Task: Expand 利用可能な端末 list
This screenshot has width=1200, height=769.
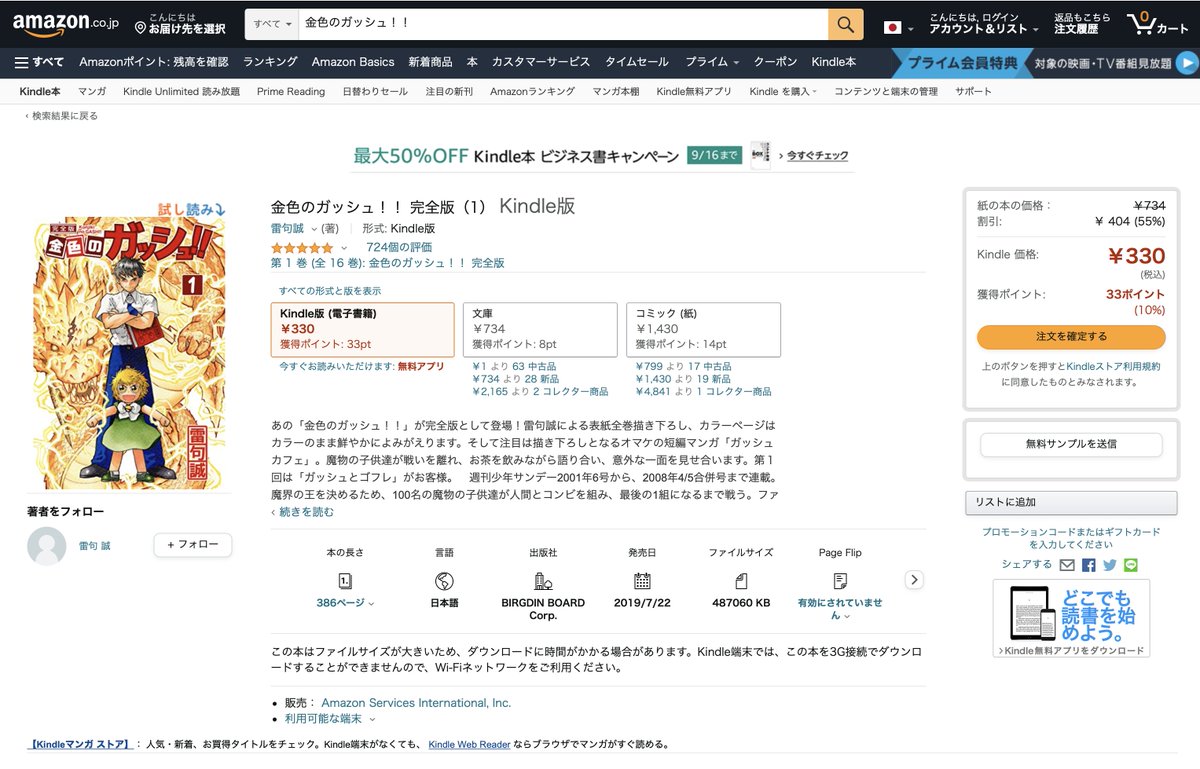Action: pyautogui.click(x=330, y=718)
